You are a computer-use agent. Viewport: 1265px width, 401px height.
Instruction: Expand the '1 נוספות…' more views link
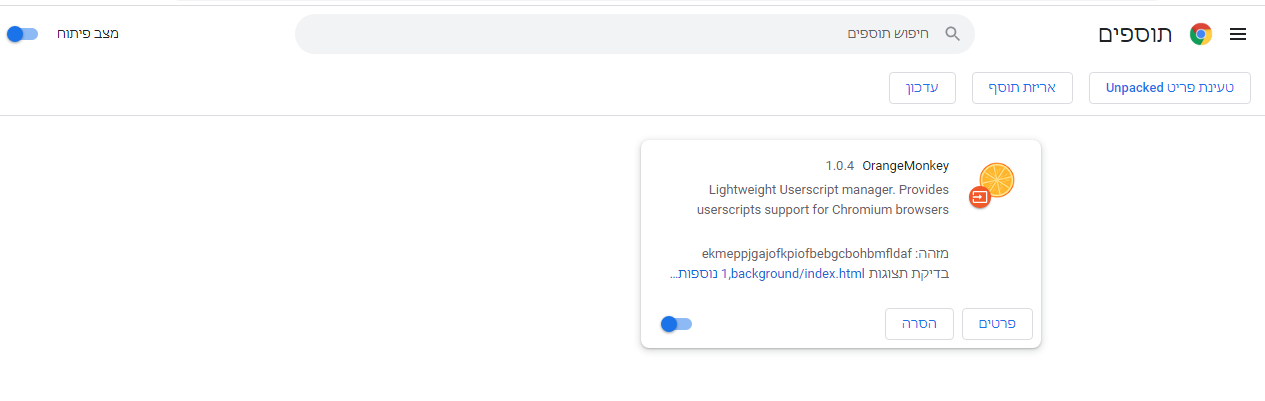(x=696, y=273)
